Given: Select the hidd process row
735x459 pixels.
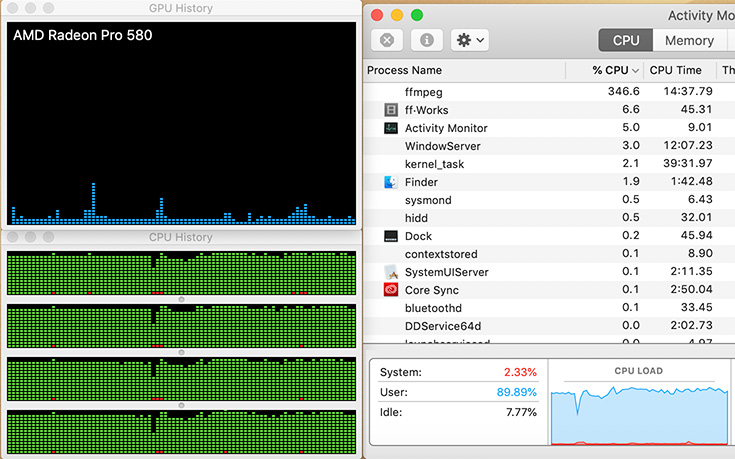Looking at the screenshot, I should pyautogui.click(x=549, y=218).
